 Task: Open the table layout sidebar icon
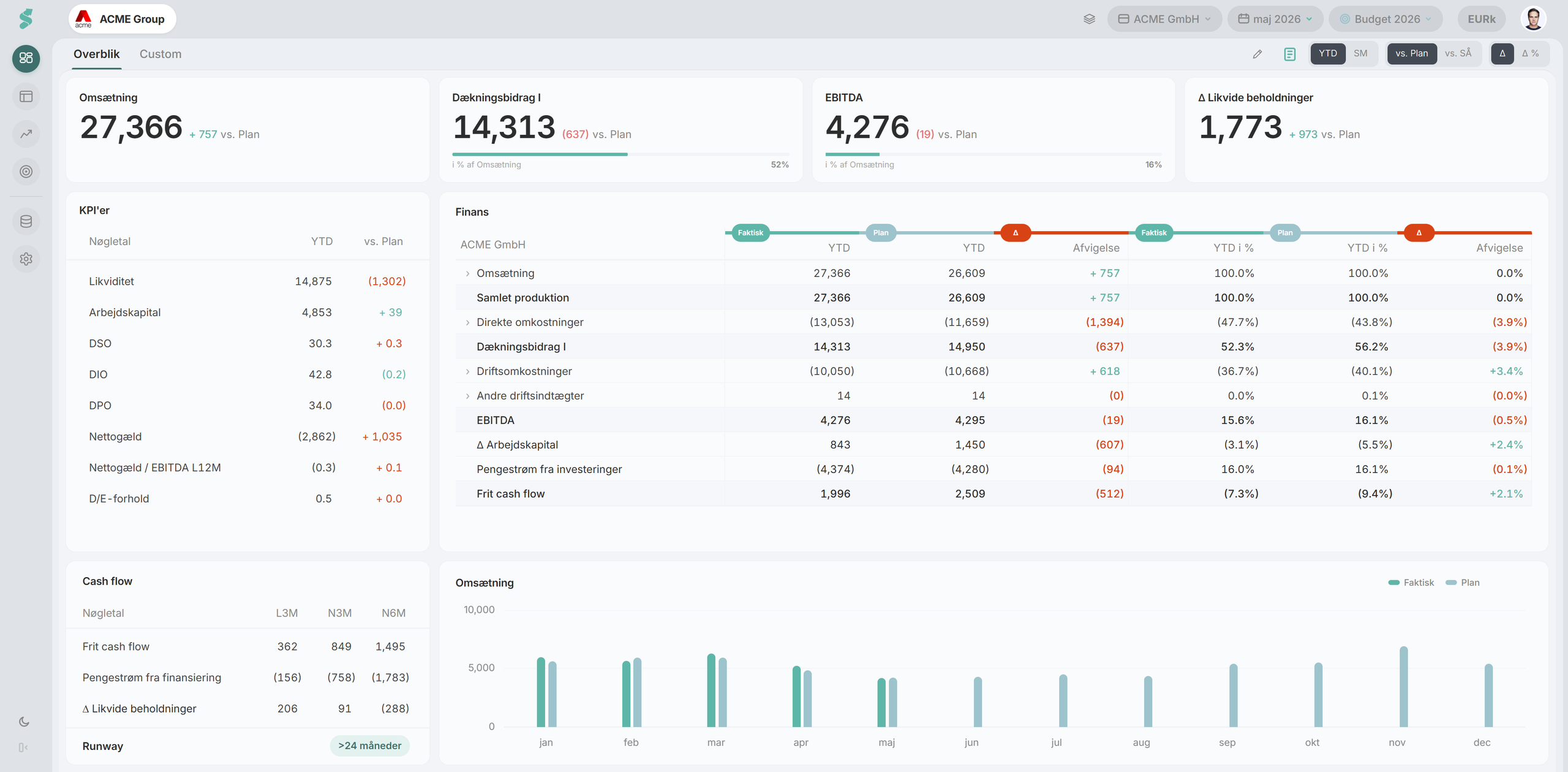coord(26,96)
